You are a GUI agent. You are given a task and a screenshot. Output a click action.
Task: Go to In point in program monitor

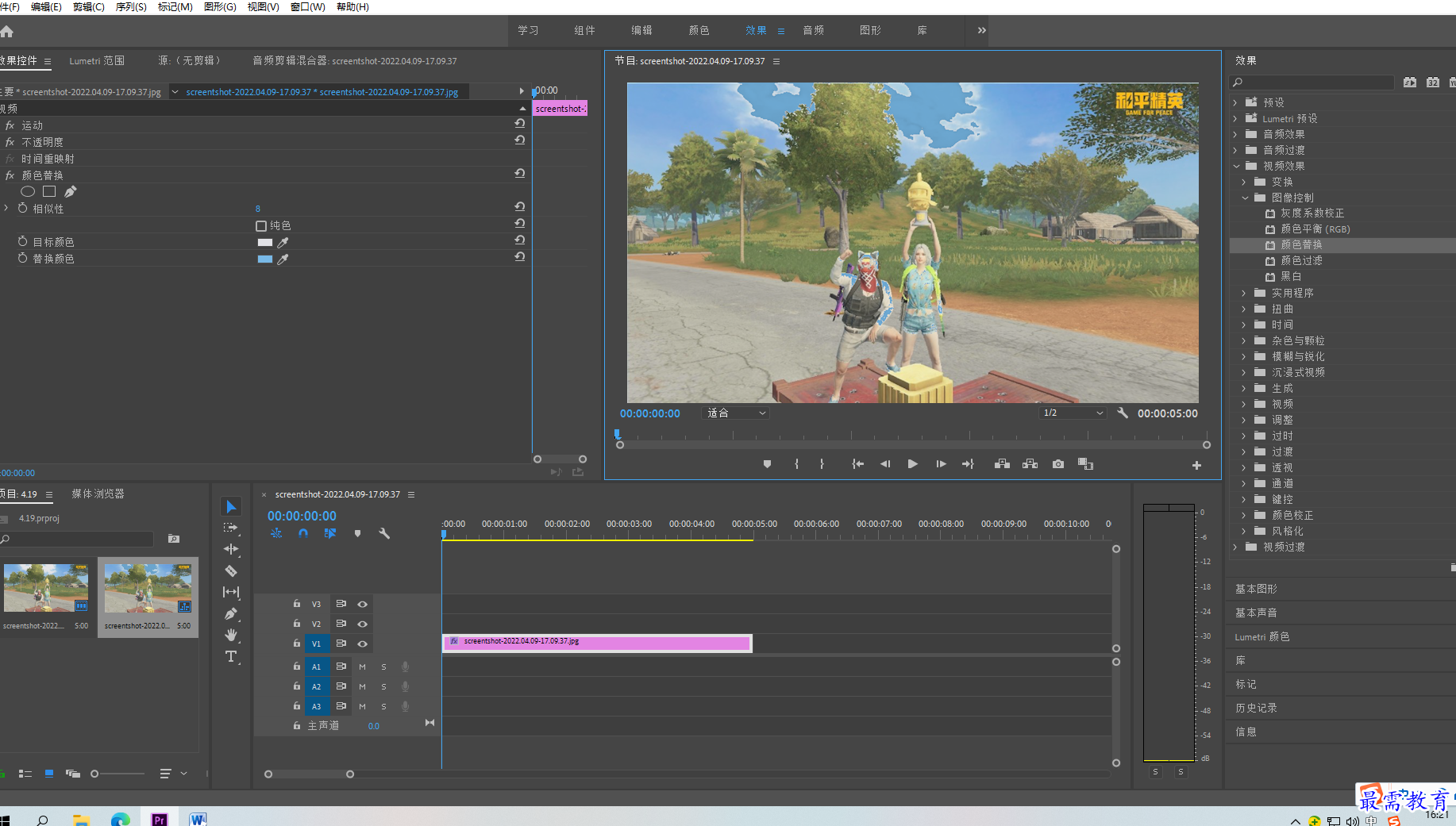[x=857, y=464]
